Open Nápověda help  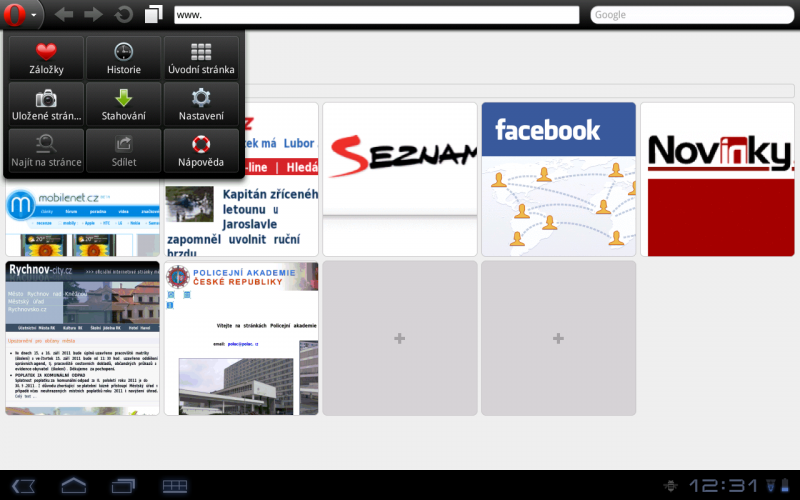click(201, 150)
